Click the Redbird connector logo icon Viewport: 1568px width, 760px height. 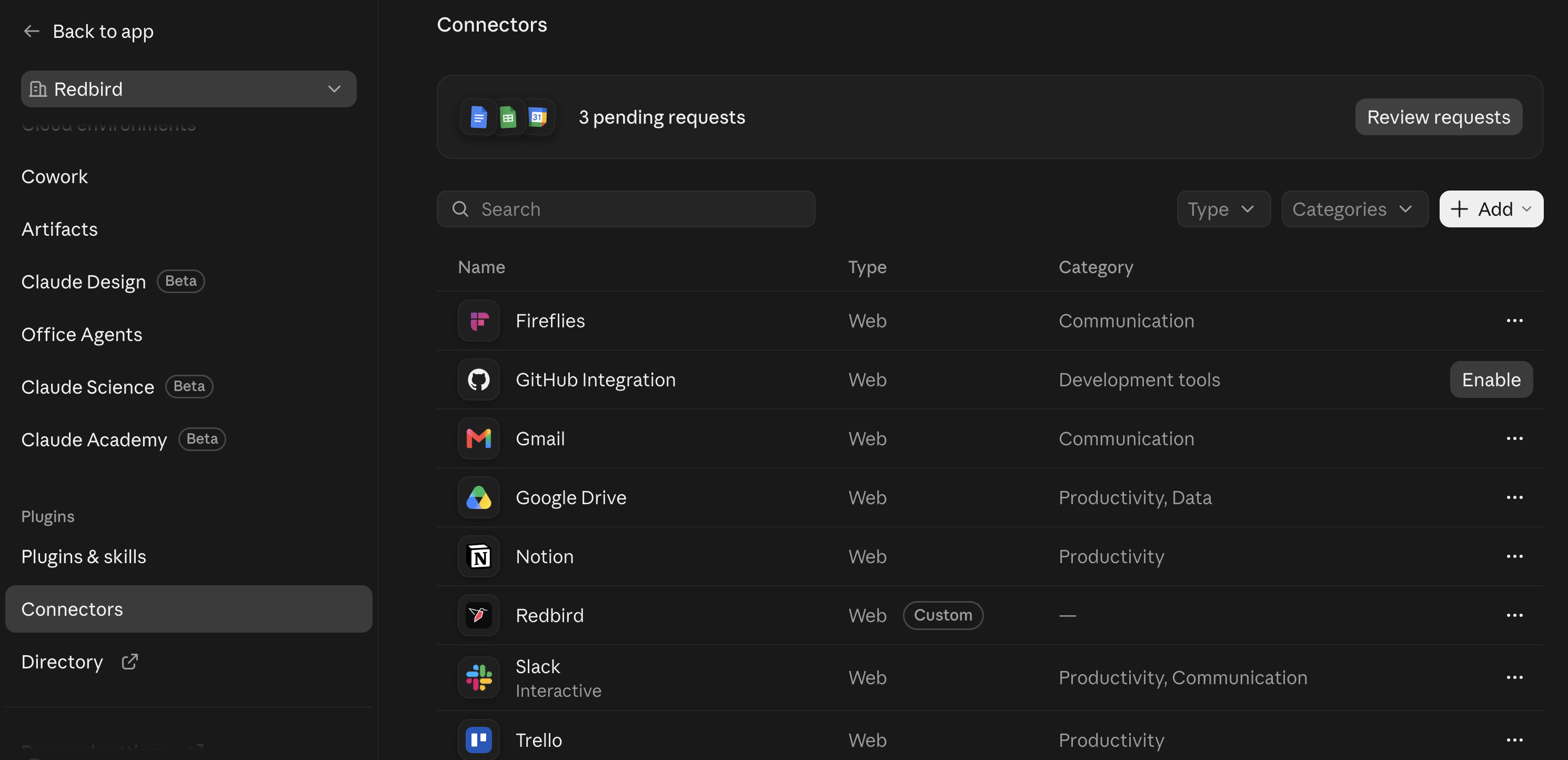pyautogui.click(x=478, y=616)
